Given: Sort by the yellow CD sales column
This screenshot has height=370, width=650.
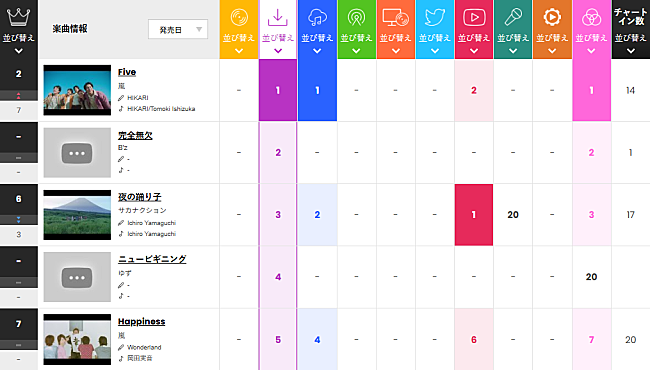Looking at the screenshot, I should tap(239, 44).
